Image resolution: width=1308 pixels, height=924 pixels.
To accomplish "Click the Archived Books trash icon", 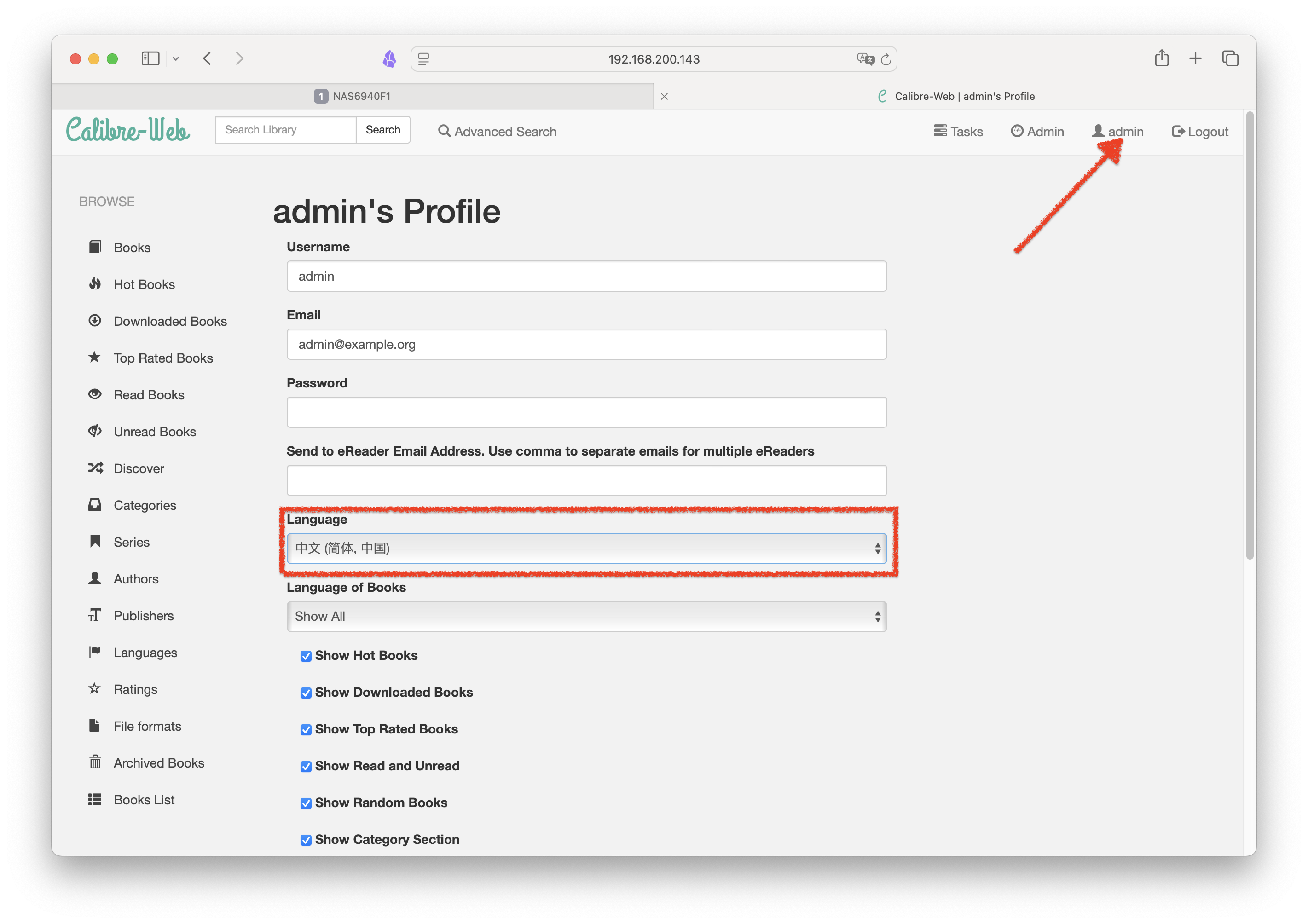I will pyautogui.click(x=95, y=762).
